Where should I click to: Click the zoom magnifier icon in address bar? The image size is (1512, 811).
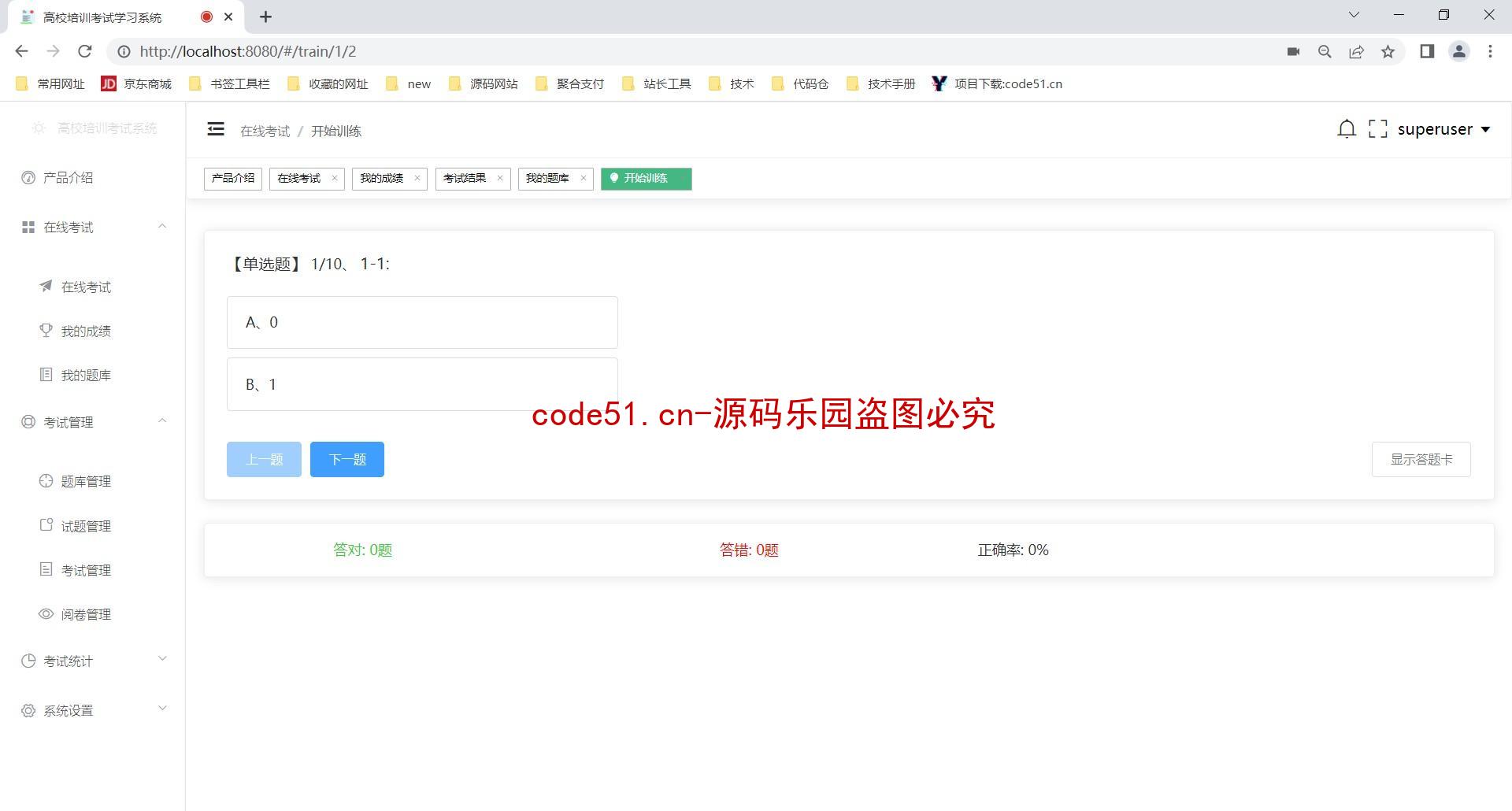pyautogui.click(x=1325, y=51)
